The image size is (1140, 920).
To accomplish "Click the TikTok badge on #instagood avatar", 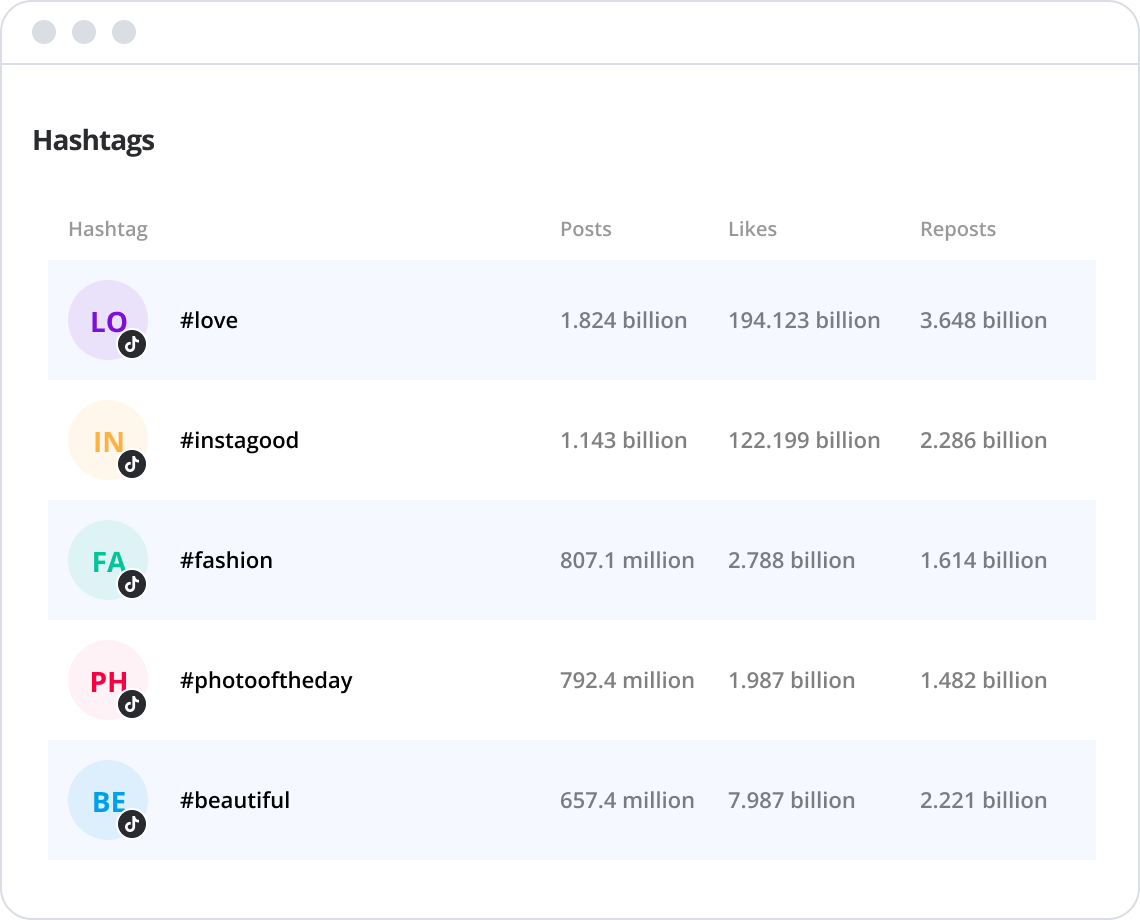I will (x=133, y=464).
